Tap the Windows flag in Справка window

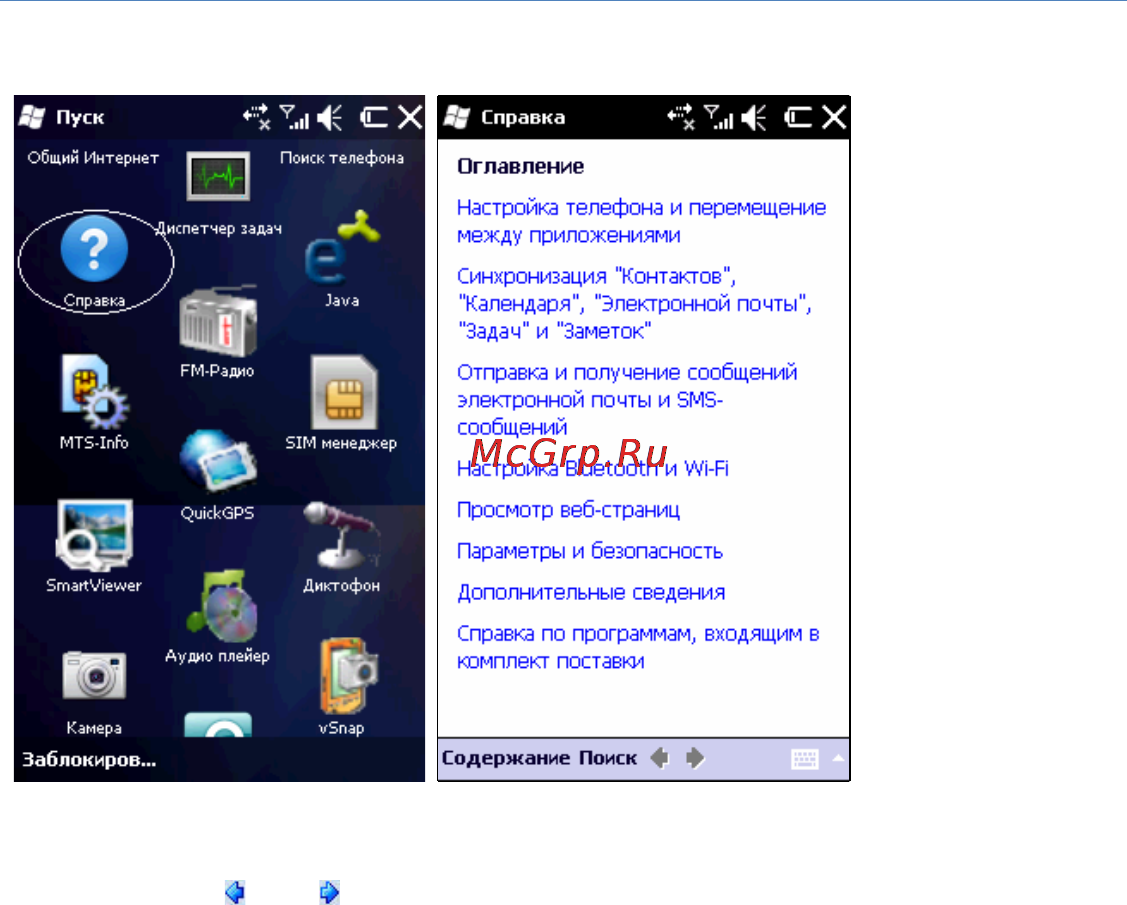(x=456, y=116)
